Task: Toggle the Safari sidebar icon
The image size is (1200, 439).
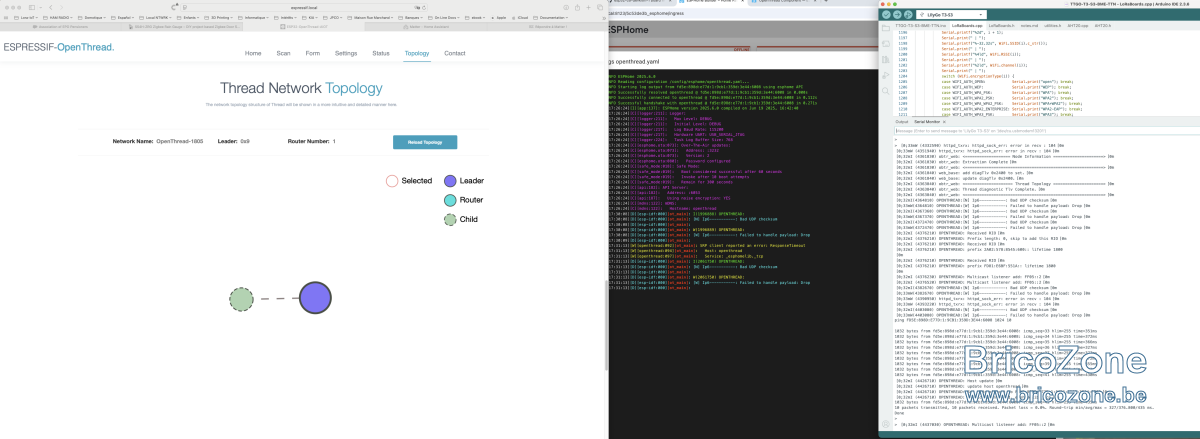Action: click(31, 8)
